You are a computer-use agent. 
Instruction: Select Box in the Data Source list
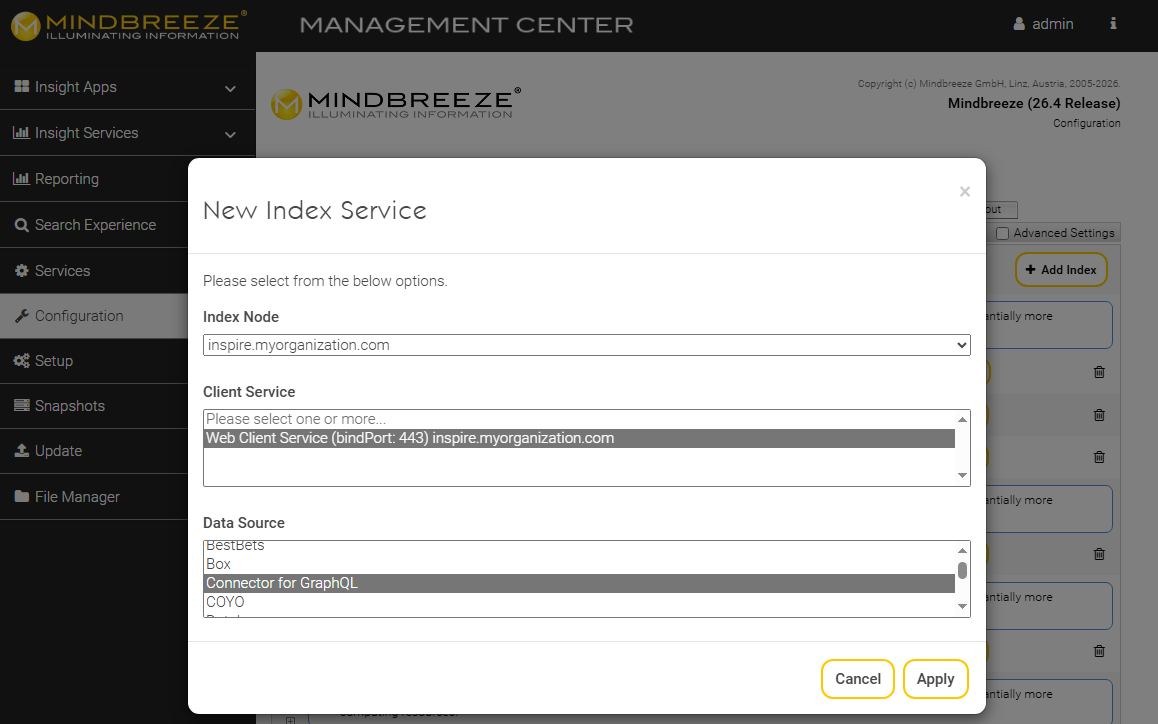coord(579,564)
